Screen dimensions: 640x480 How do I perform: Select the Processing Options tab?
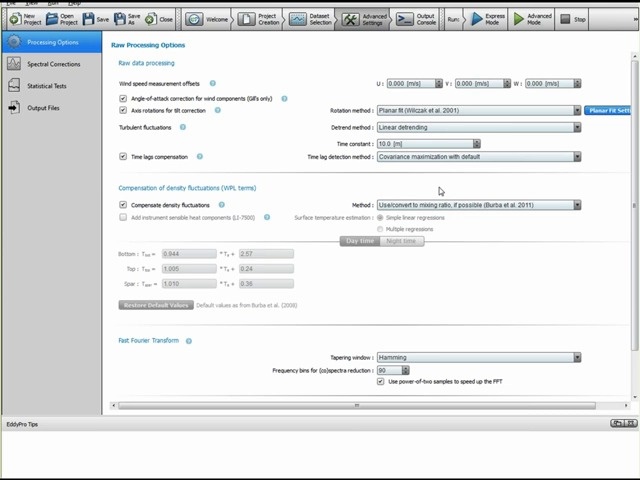[x=52, y=42]
